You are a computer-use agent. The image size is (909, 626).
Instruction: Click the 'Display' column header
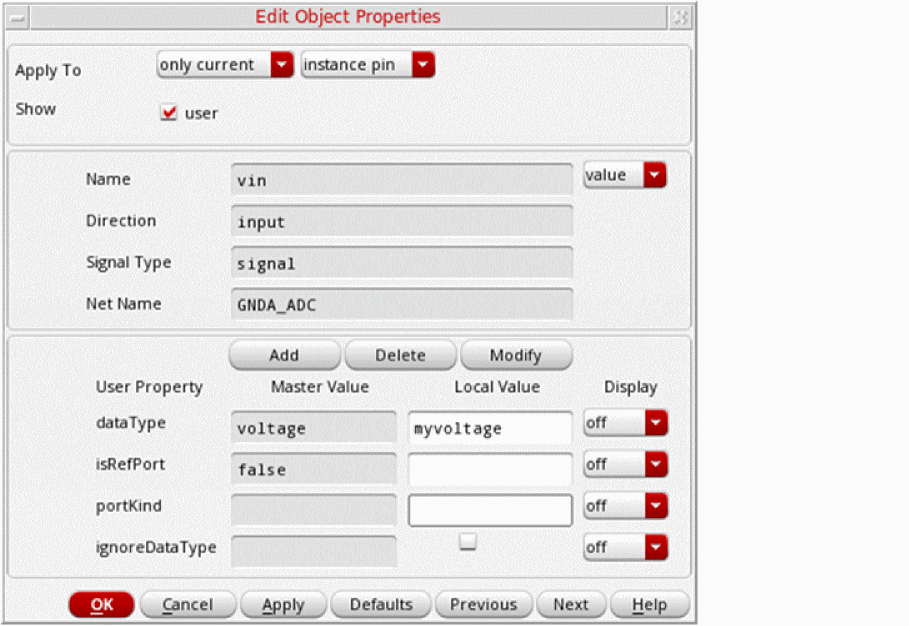click(x=631, y=387)
